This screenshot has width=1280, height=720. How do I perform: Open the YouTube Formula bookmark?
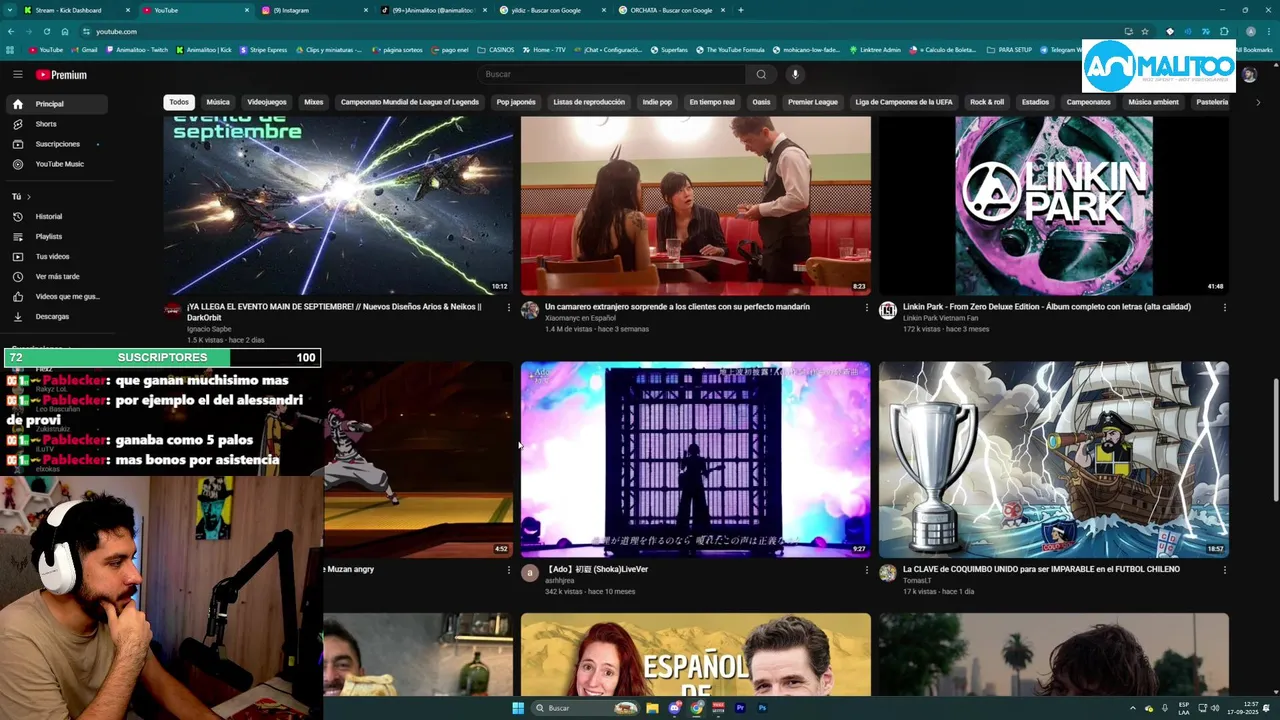[x=730, y=50]
